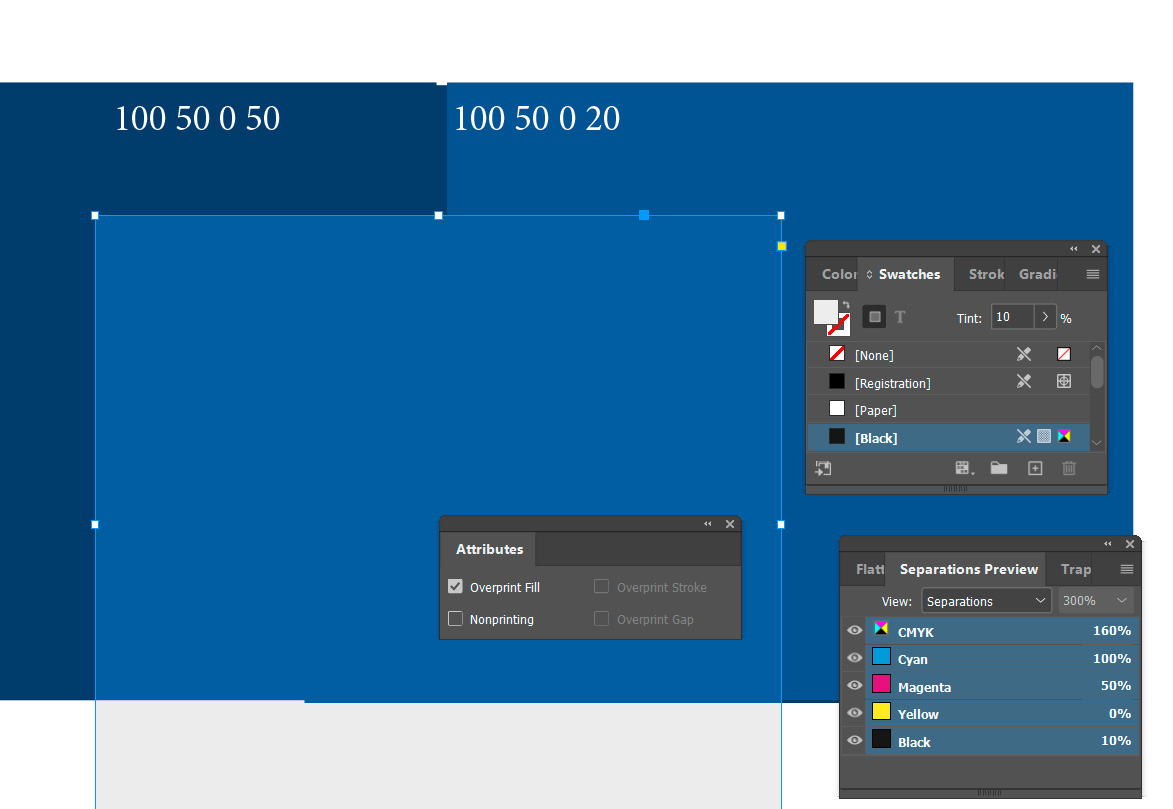The height and width of the screenshot is (809, 1173).
Task: Click the [Registration] row crossed pencil icon
Action: click(x=1023, y=382)
